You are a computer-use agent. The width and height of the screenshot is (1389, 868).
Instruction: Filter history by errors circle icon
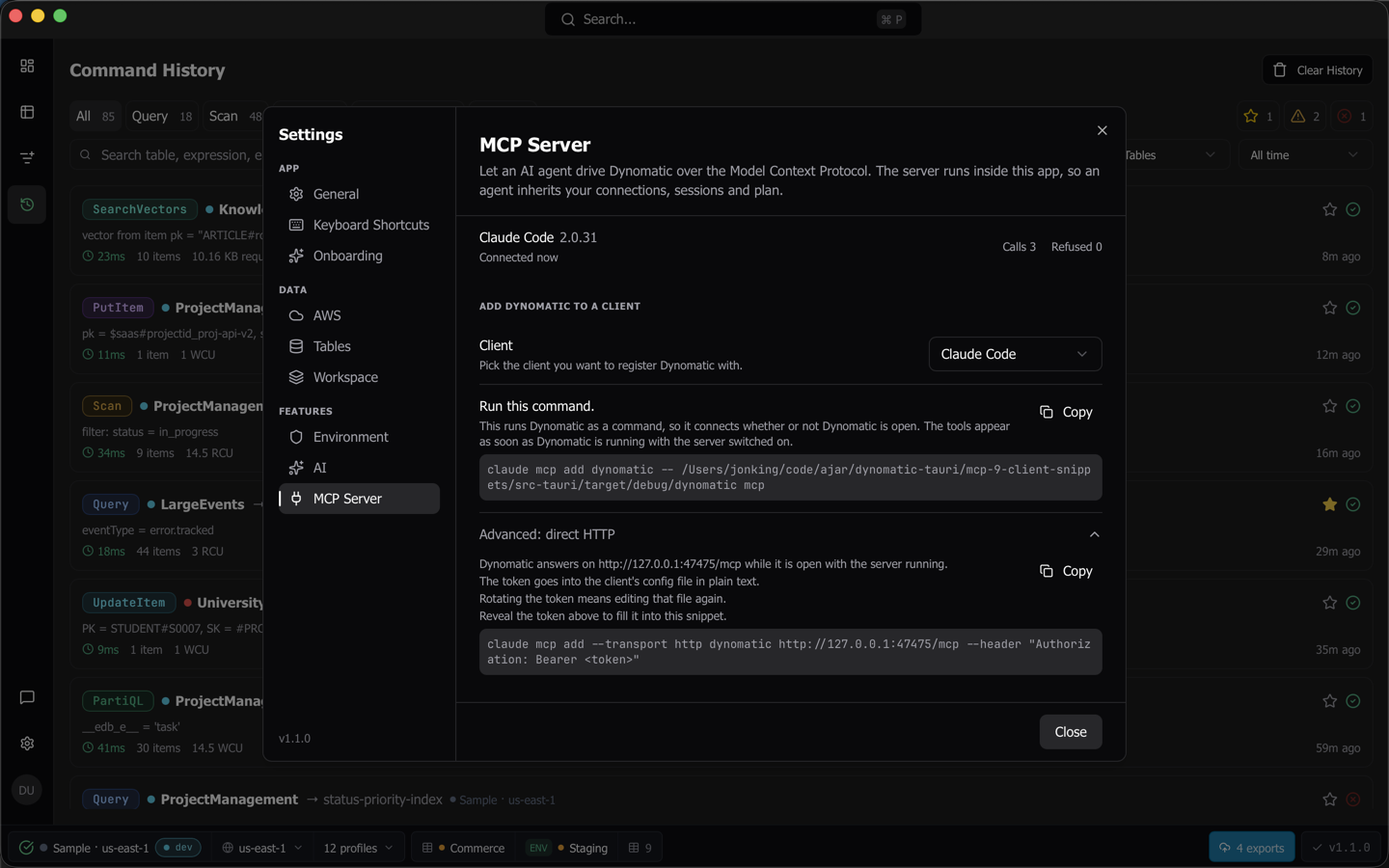[1351, 117]
